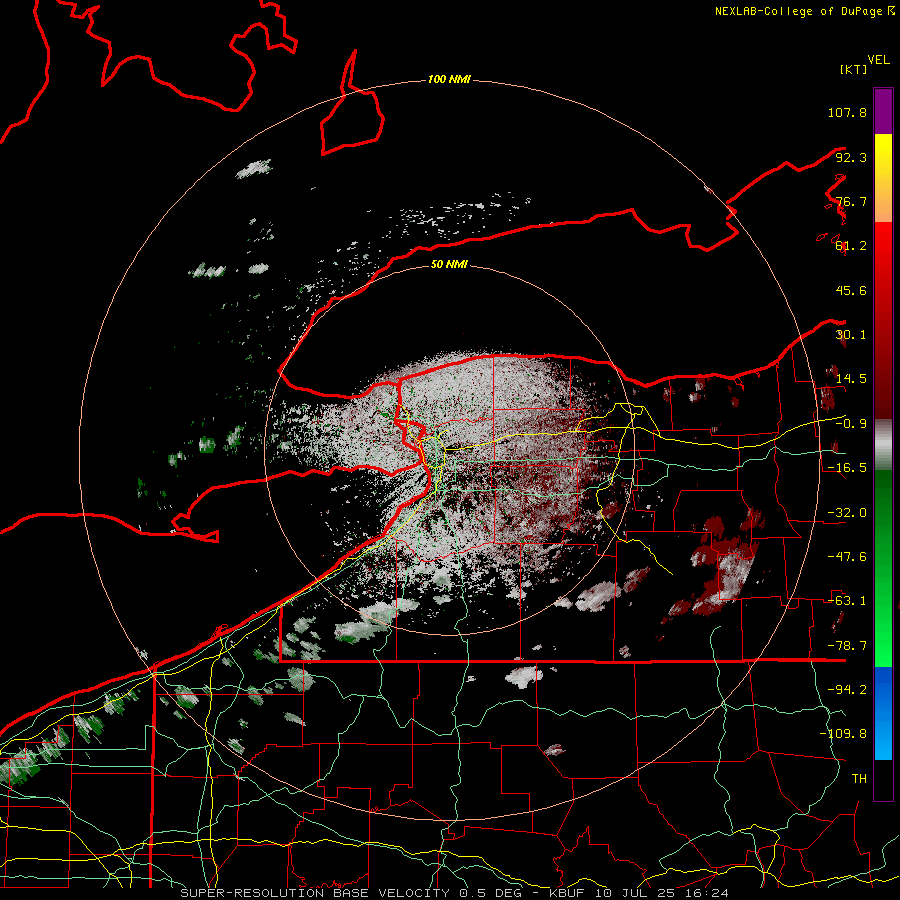Click the 61.2 velocity scale value
Viewport: 900px width, 900px height.
851,246
